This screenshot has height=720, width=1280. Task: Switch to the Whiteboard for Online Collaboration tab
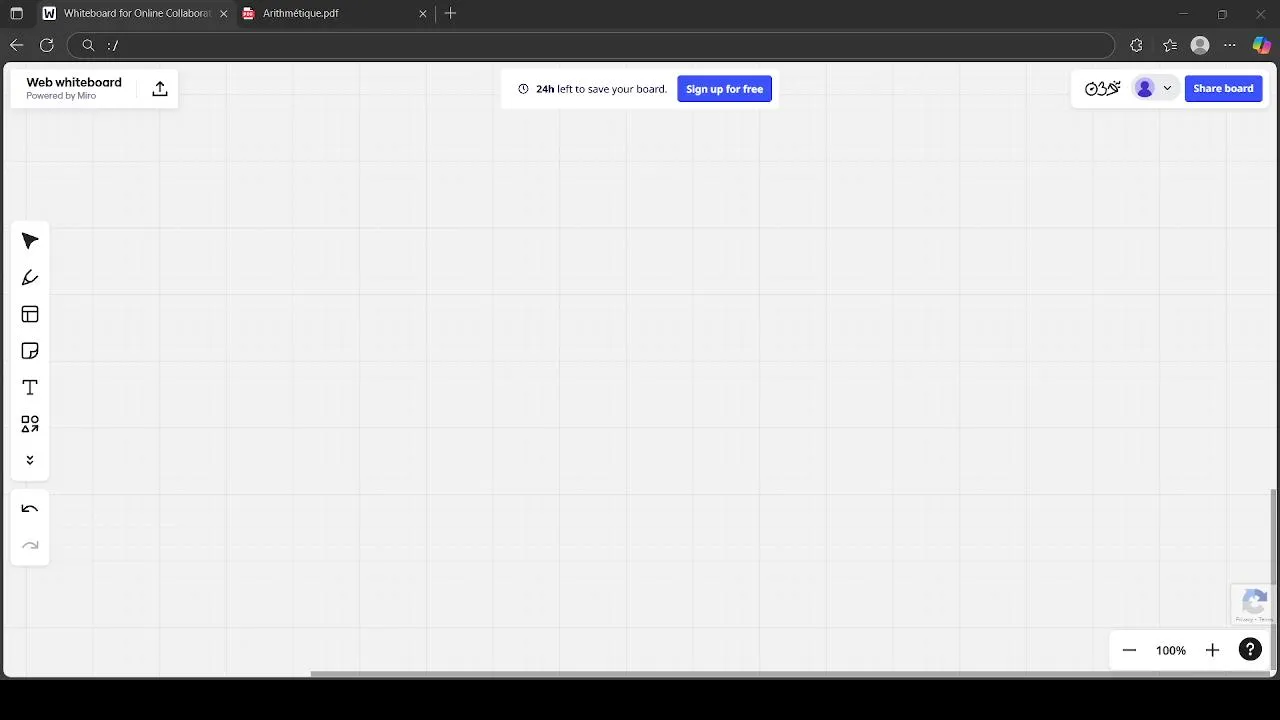coord(135,14)
